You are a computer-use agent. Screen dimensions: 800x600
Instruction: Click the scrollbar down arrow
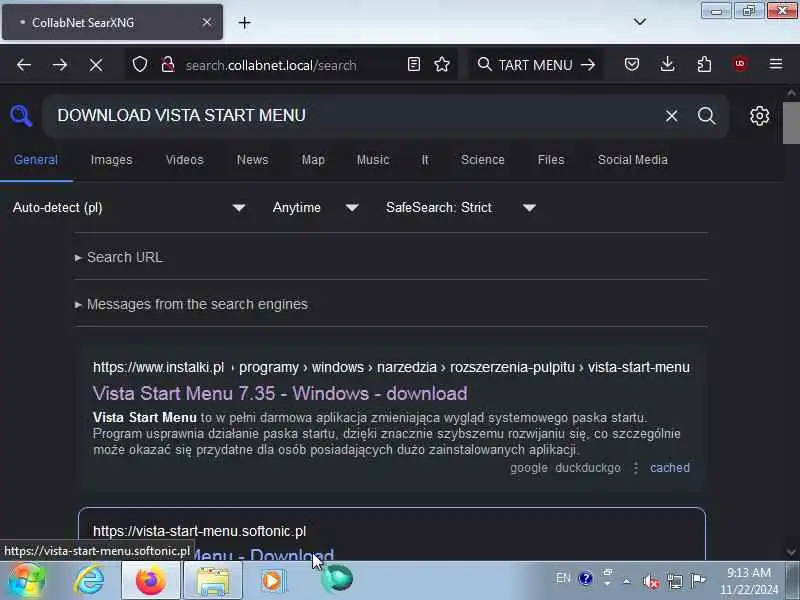791,552
